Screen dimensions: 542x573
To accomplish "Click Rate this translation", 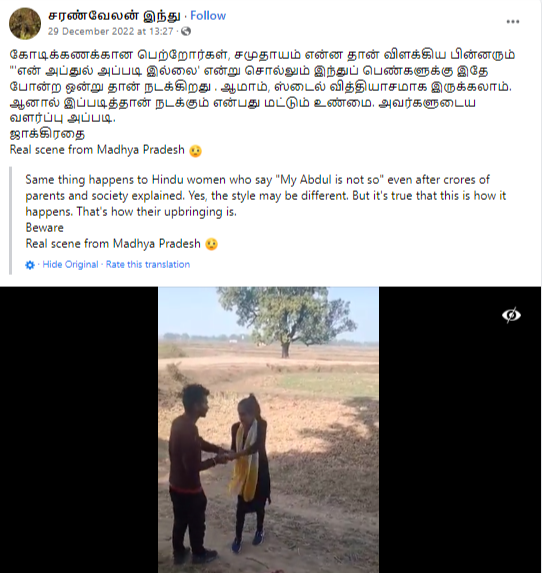I will pos(148,264).
